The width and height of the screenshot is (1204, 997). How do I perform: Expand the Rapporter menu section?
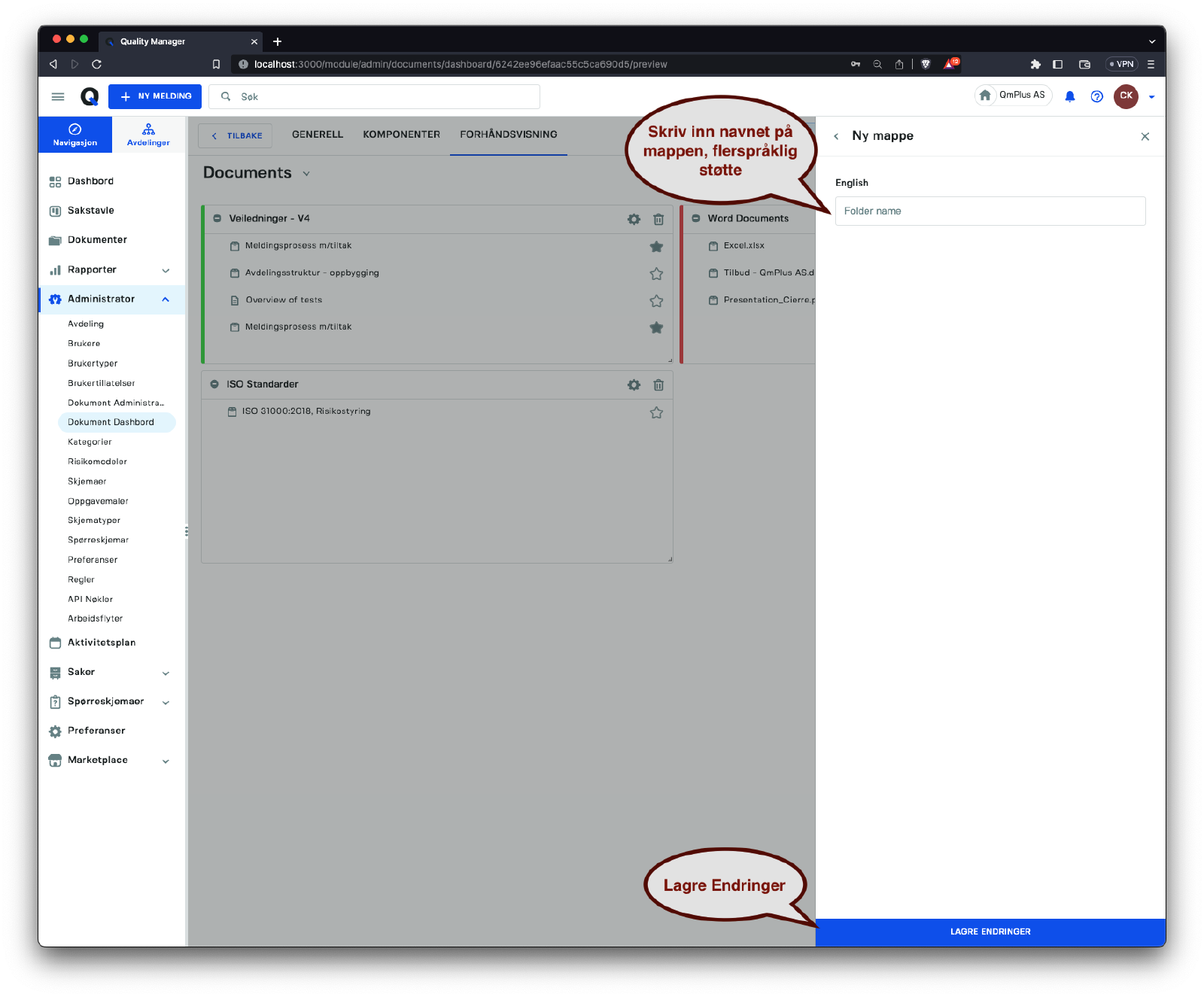click(x=166, y=270)
